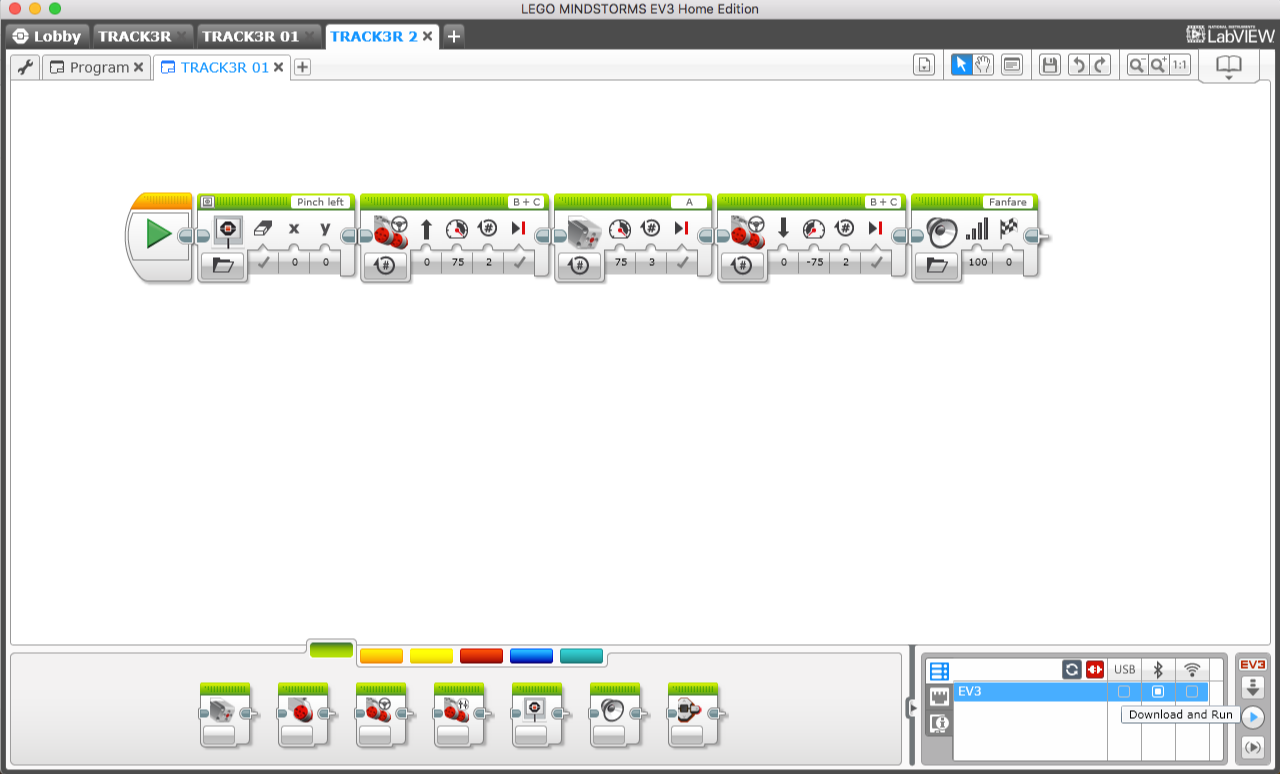
Task: Add a comment with the Comment tool
Action: pyautogui.click(x=1012, y=65)
